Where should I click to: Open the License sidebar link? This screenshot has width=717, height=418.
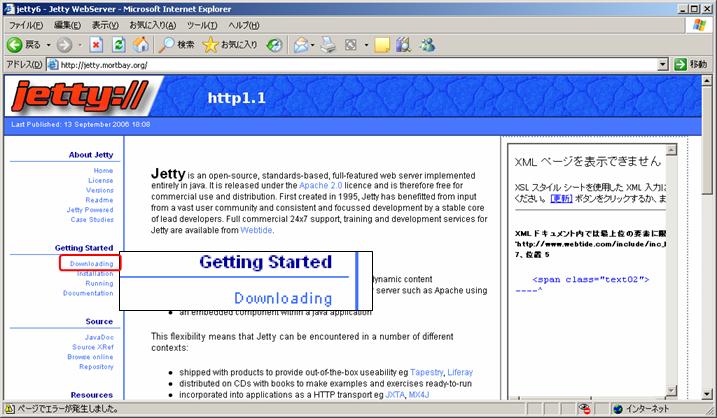click(101, 180)
